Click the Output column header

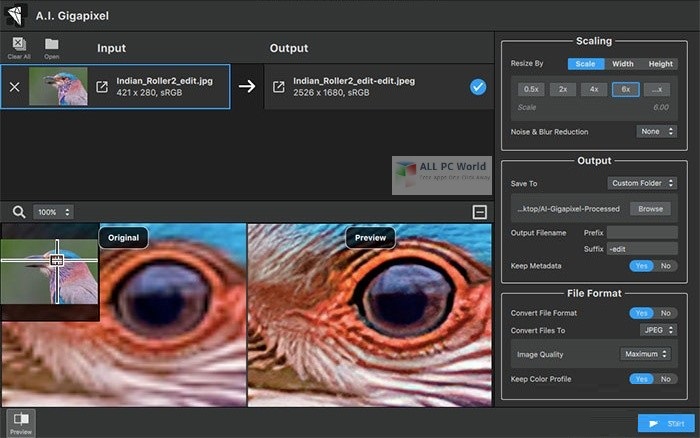point(289,48)
